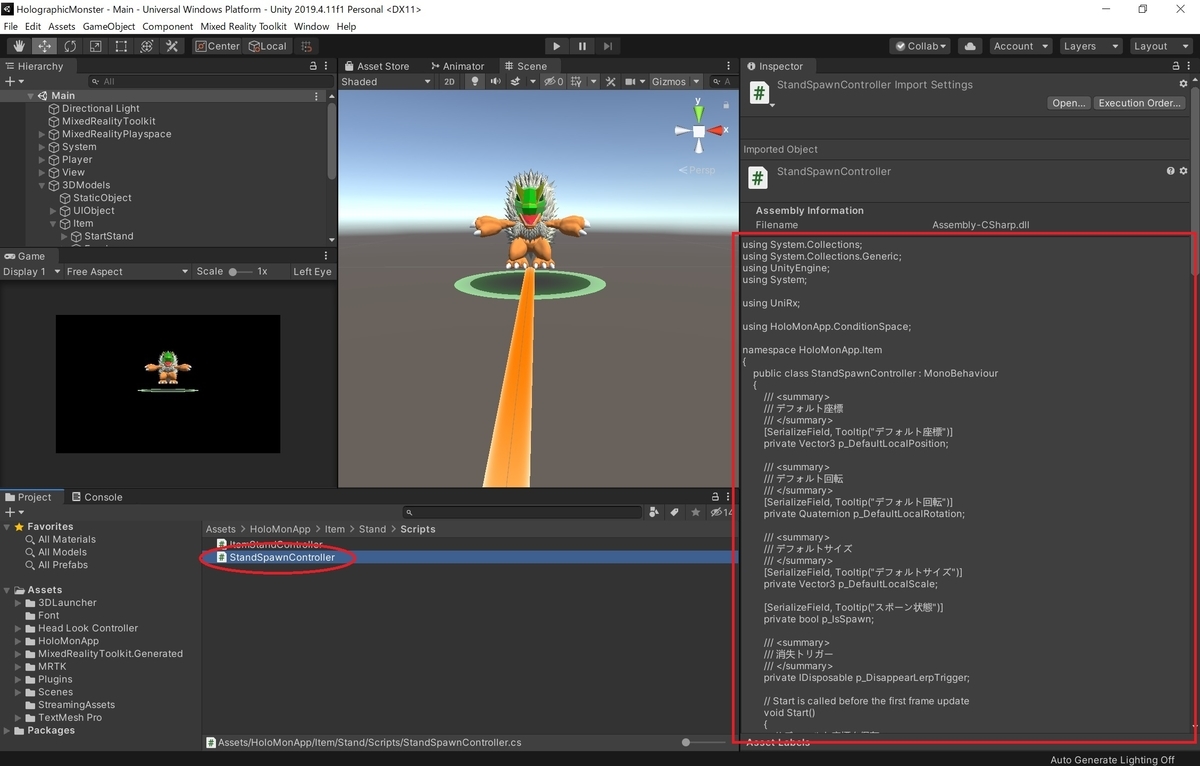Click the Step frame button

coord(607,46)
